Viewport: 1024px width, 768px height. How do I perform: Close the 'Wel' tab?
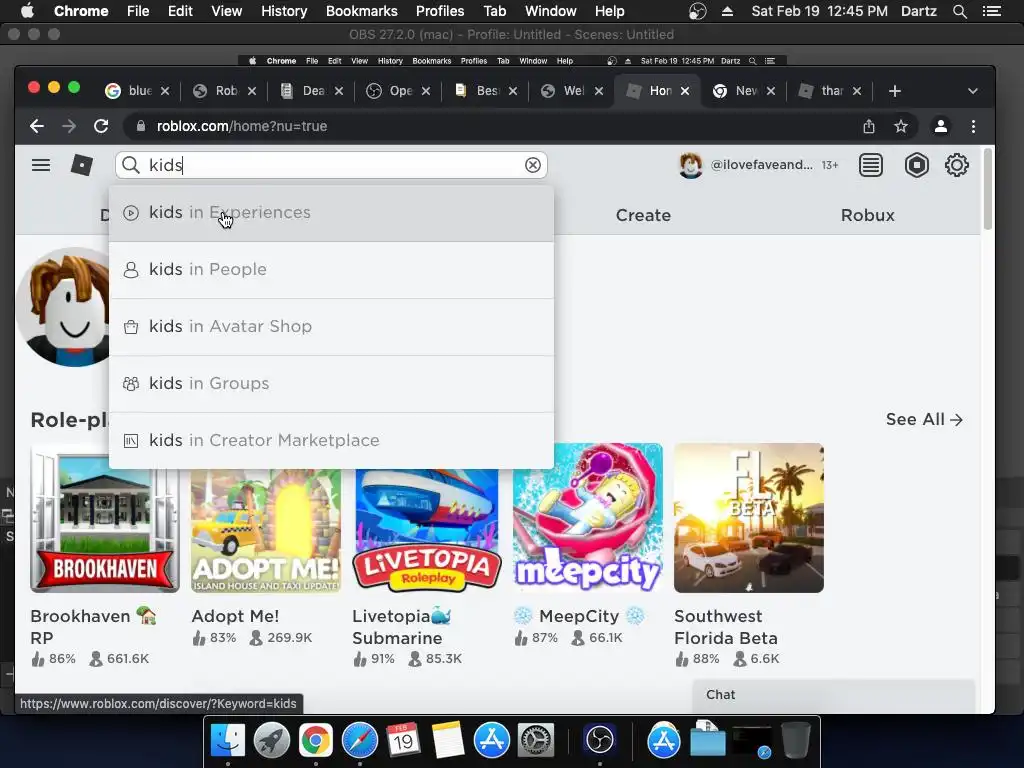599,91
